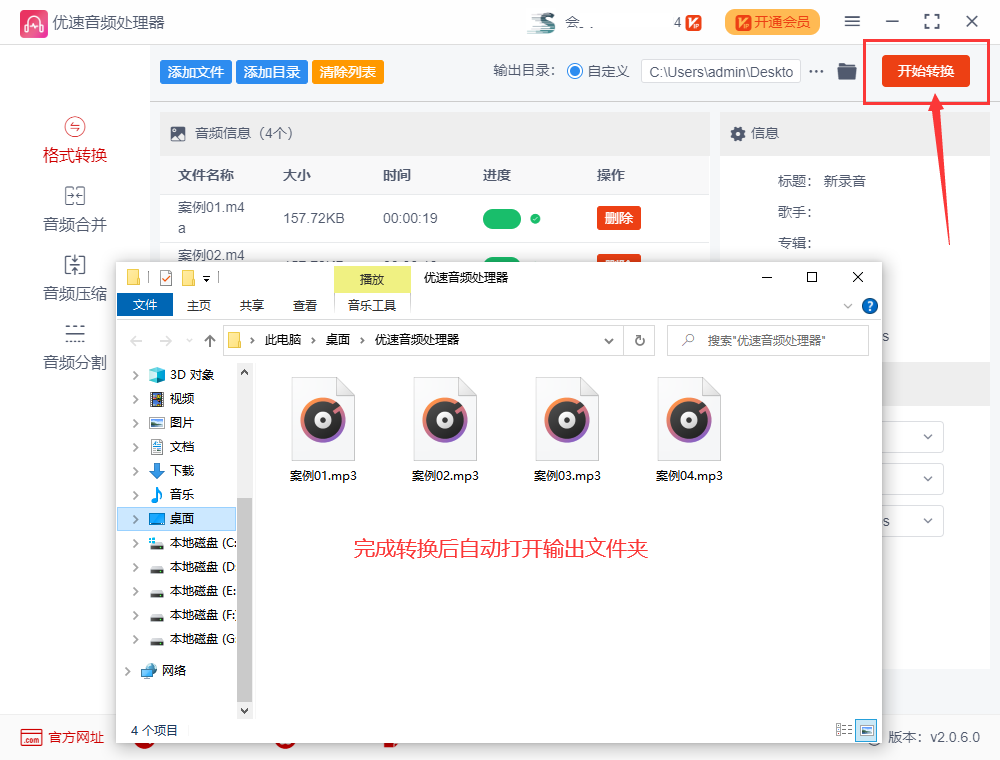
Task: Click 桌面 in the address breadcrumb
Action: pos(338,340)
